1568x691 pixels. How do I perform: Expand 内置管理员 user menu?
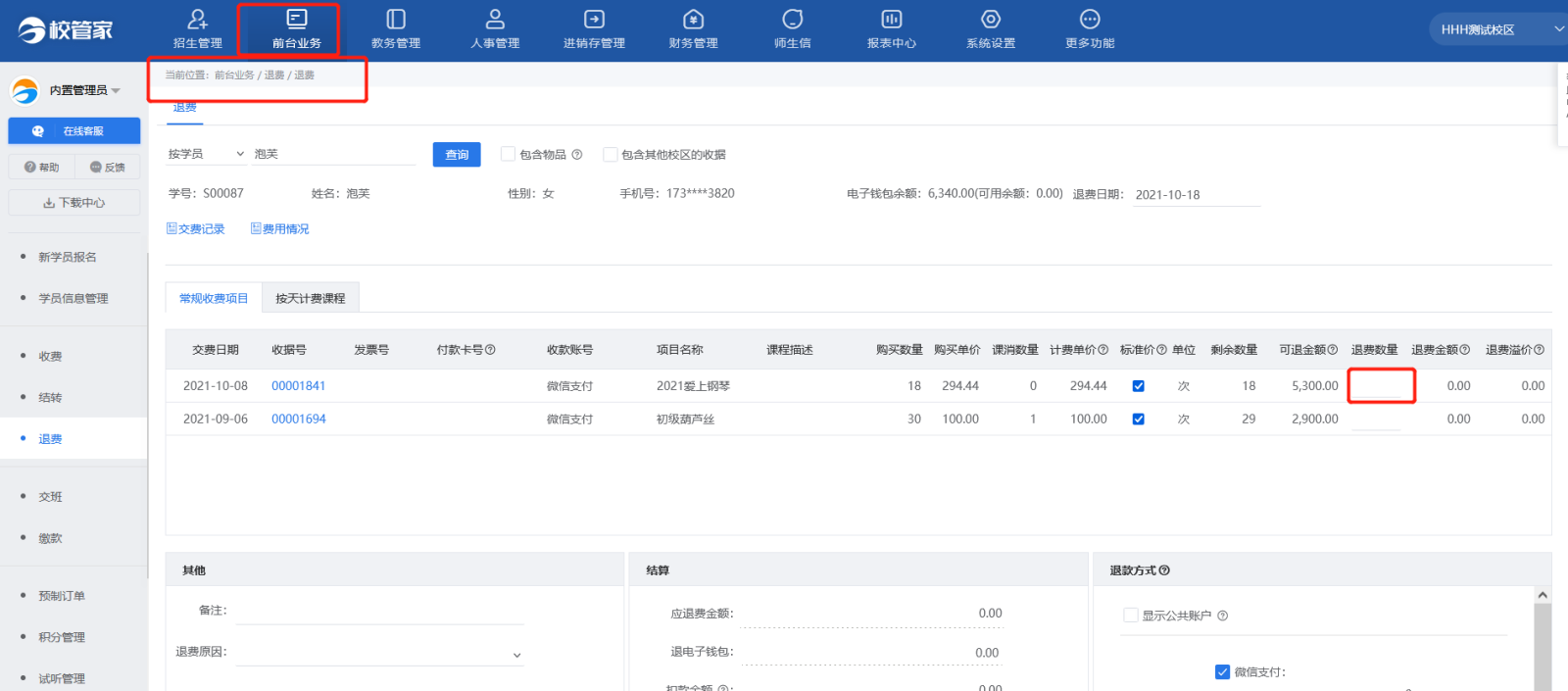tap(84, 90)
